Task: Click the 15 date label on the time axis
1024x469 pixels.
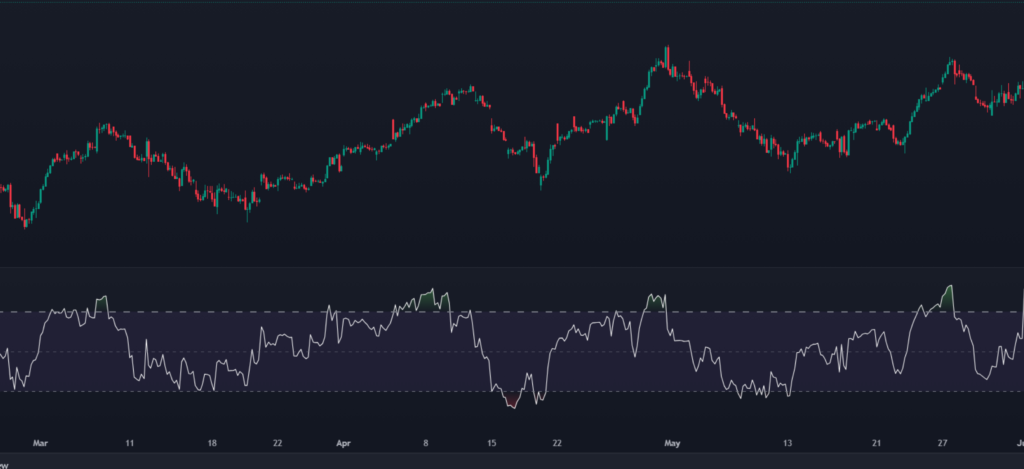Action: (x=491, y=444)
